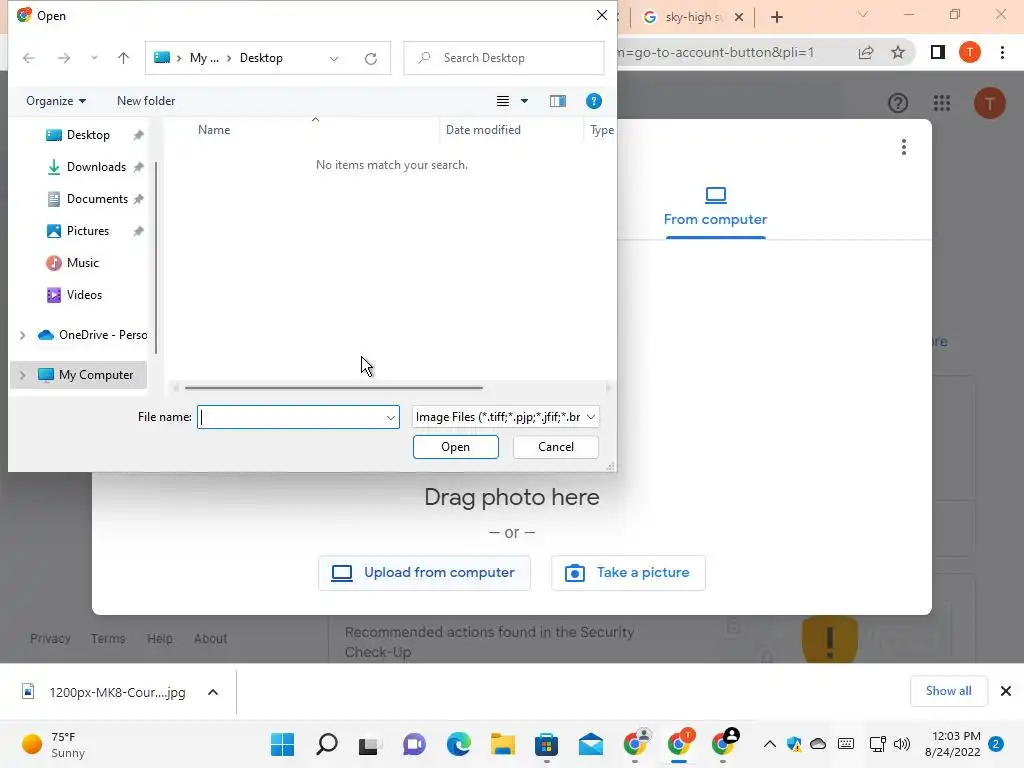Open Windows Start menu
Image resolution: width=1024 pixels, height=768 pixels.
pyautogui.click(x=282, y=744)
